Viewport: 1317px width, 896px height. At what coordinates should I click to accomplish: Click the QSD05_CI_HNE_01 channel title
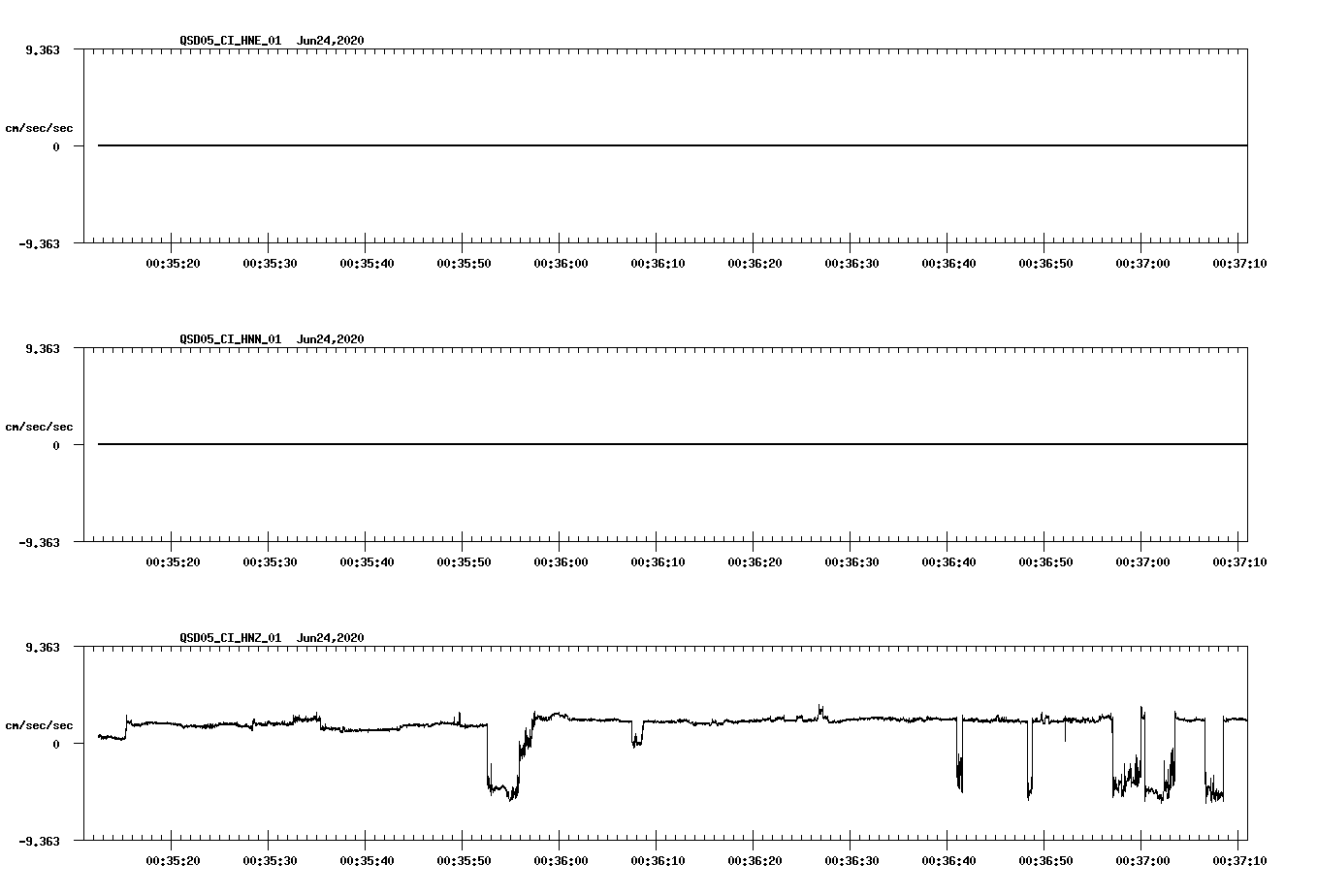(231, 41)
